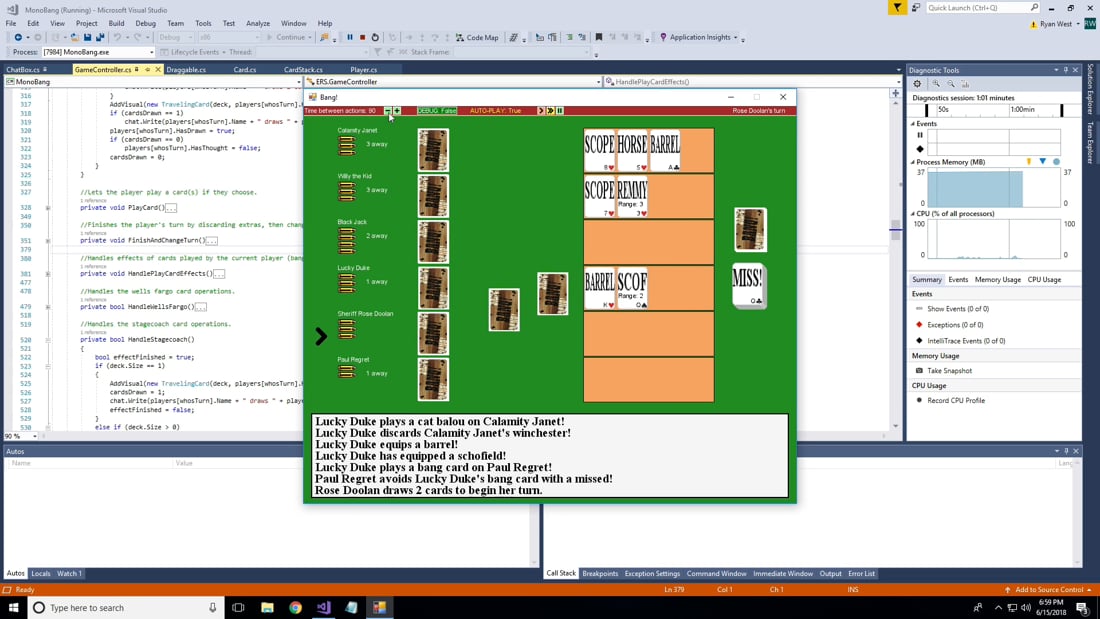Image resolution: width=1100 pixels, height=619 pixels.
Task: Open Diagnostic Tools settings gear
Action: (x=917, y=84)
